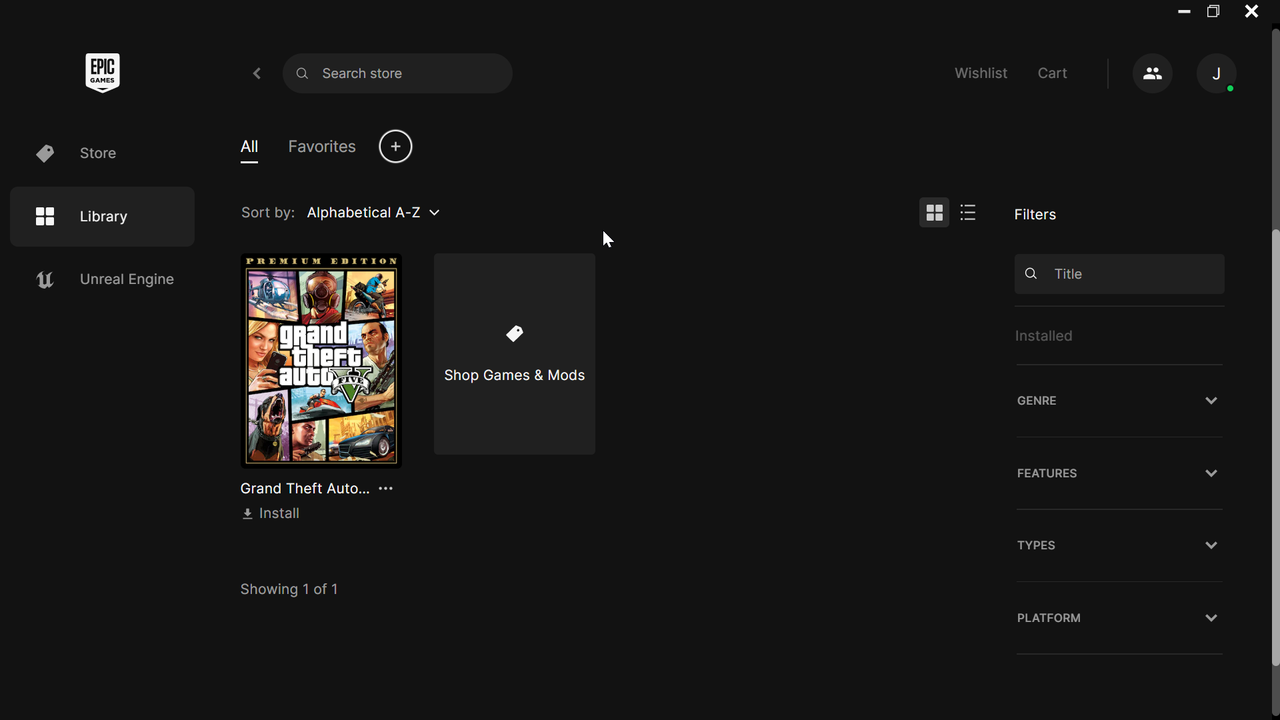
Task: Switch to list view
Action: [967, 212]
